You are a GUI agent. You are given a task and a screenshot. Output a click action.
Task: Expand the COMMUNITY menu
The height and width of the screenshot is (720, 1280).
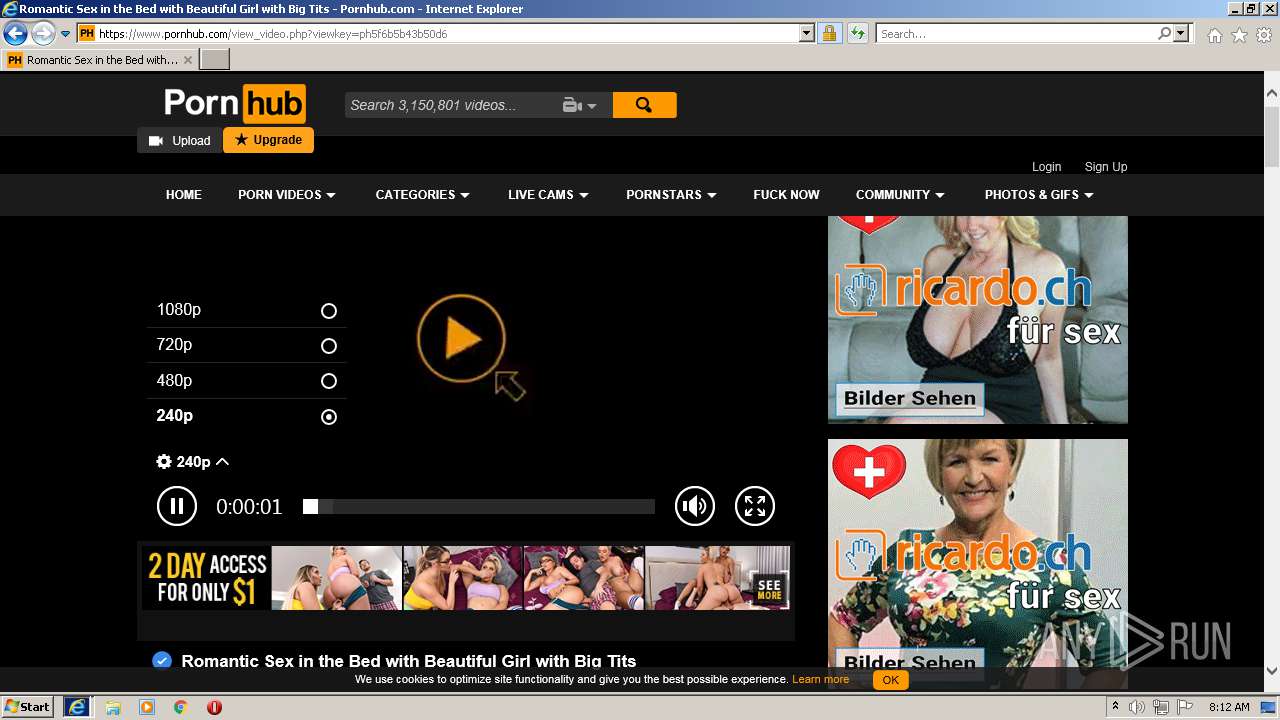(x=900, y=195)
